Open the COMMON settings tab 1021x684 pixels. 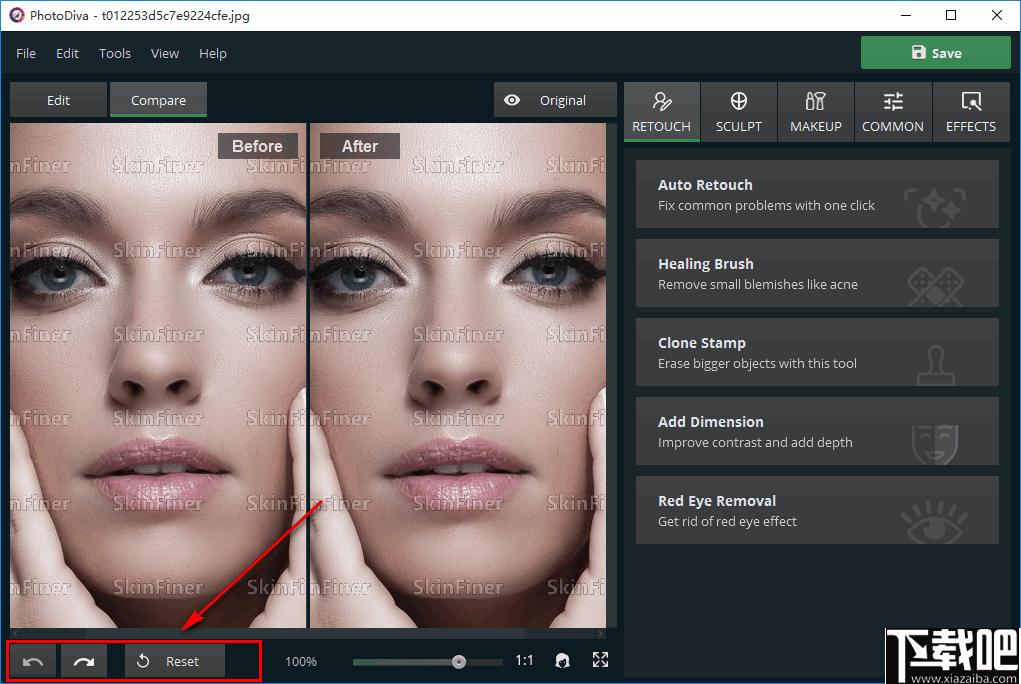point(893,112)
